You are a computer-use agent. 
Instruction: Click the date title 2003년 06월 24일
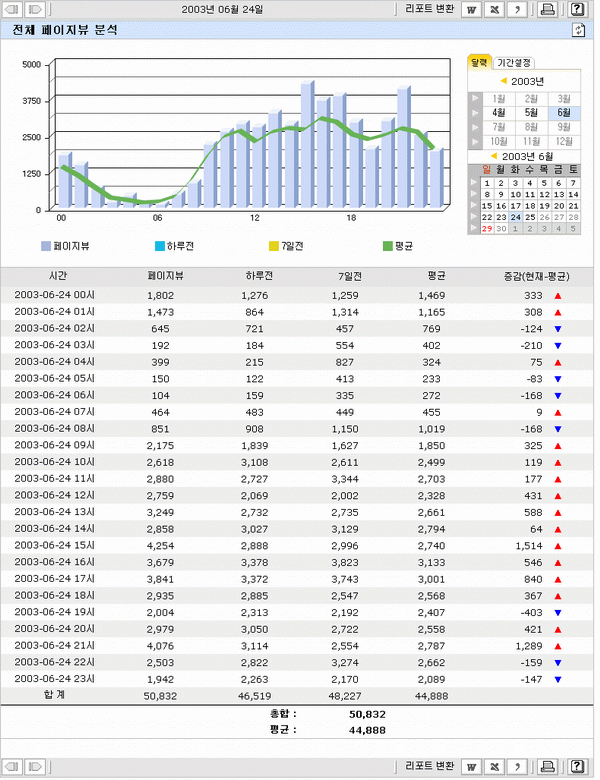[222, 9]
